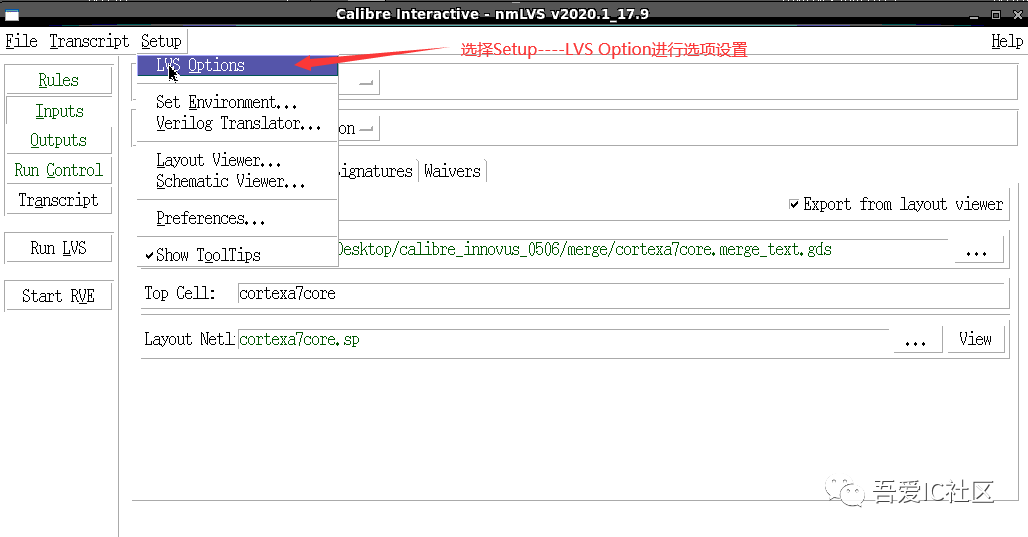Click the Setup menu
The image size is (1028, 537).
tap(161, 41)
